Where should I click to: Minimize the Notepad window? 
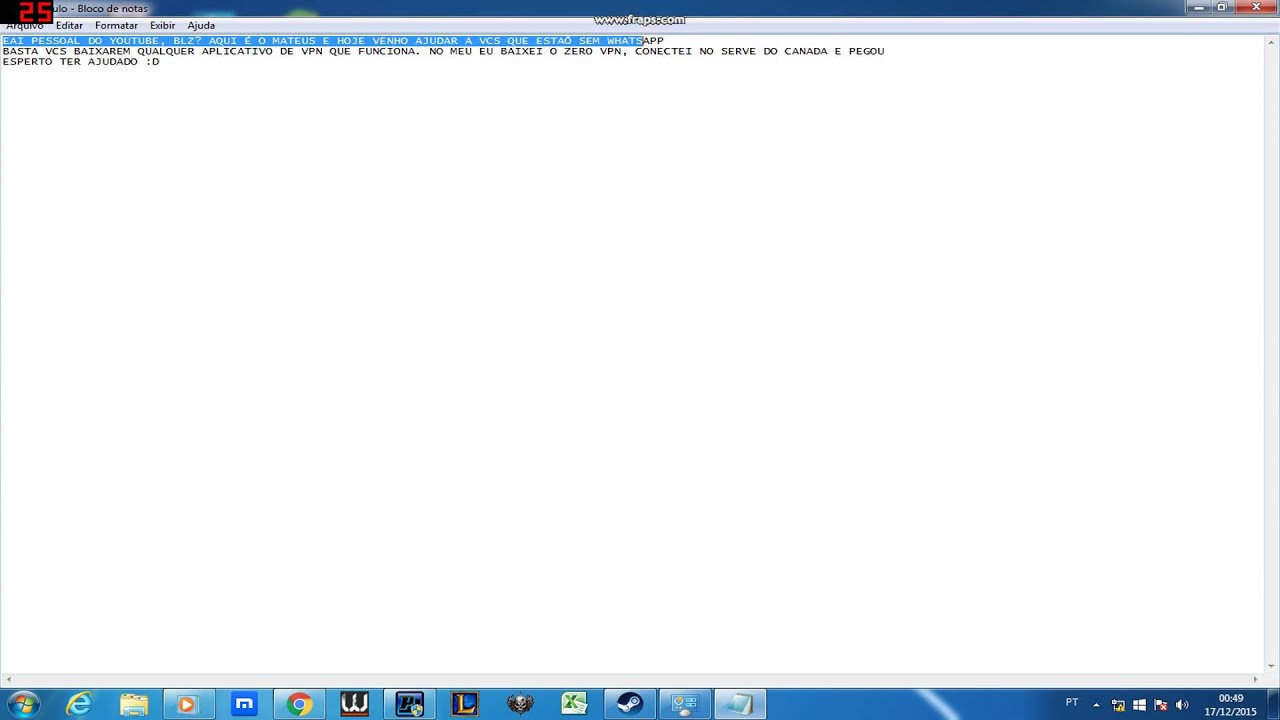(1200, 8)
